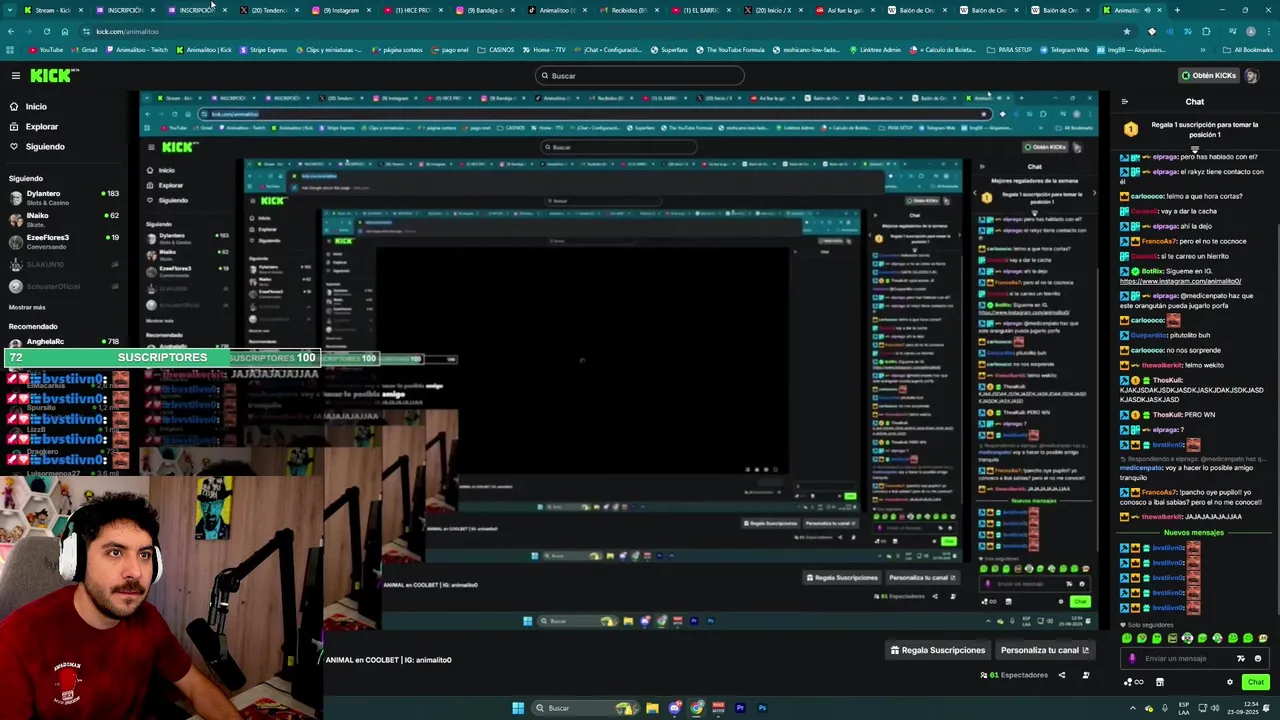Image resolution: width=1280 pixels, height=720 pixels.
Task: Open the Gmail bookmark
Action: [x=86, y=50]
